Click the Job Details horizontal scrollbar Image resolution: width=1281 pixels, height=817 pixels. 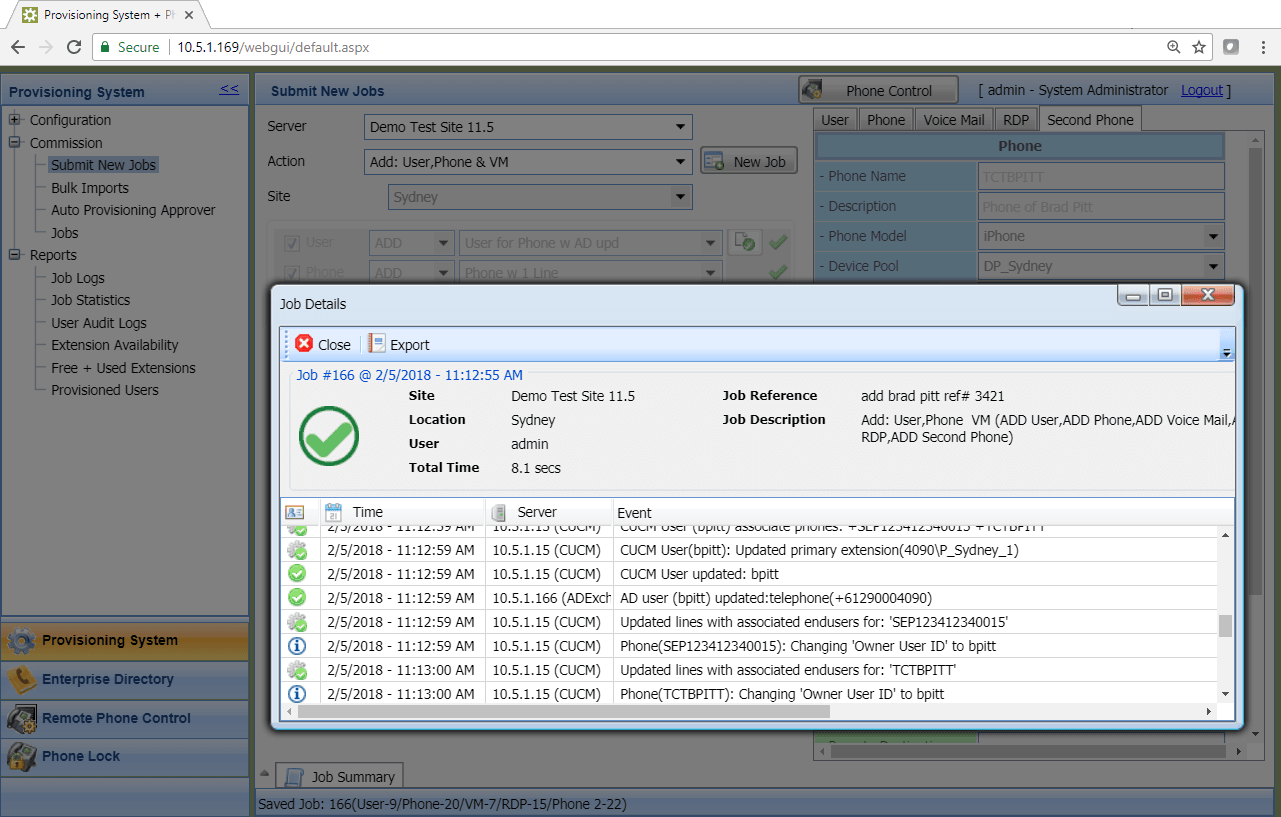coord(564,712)
